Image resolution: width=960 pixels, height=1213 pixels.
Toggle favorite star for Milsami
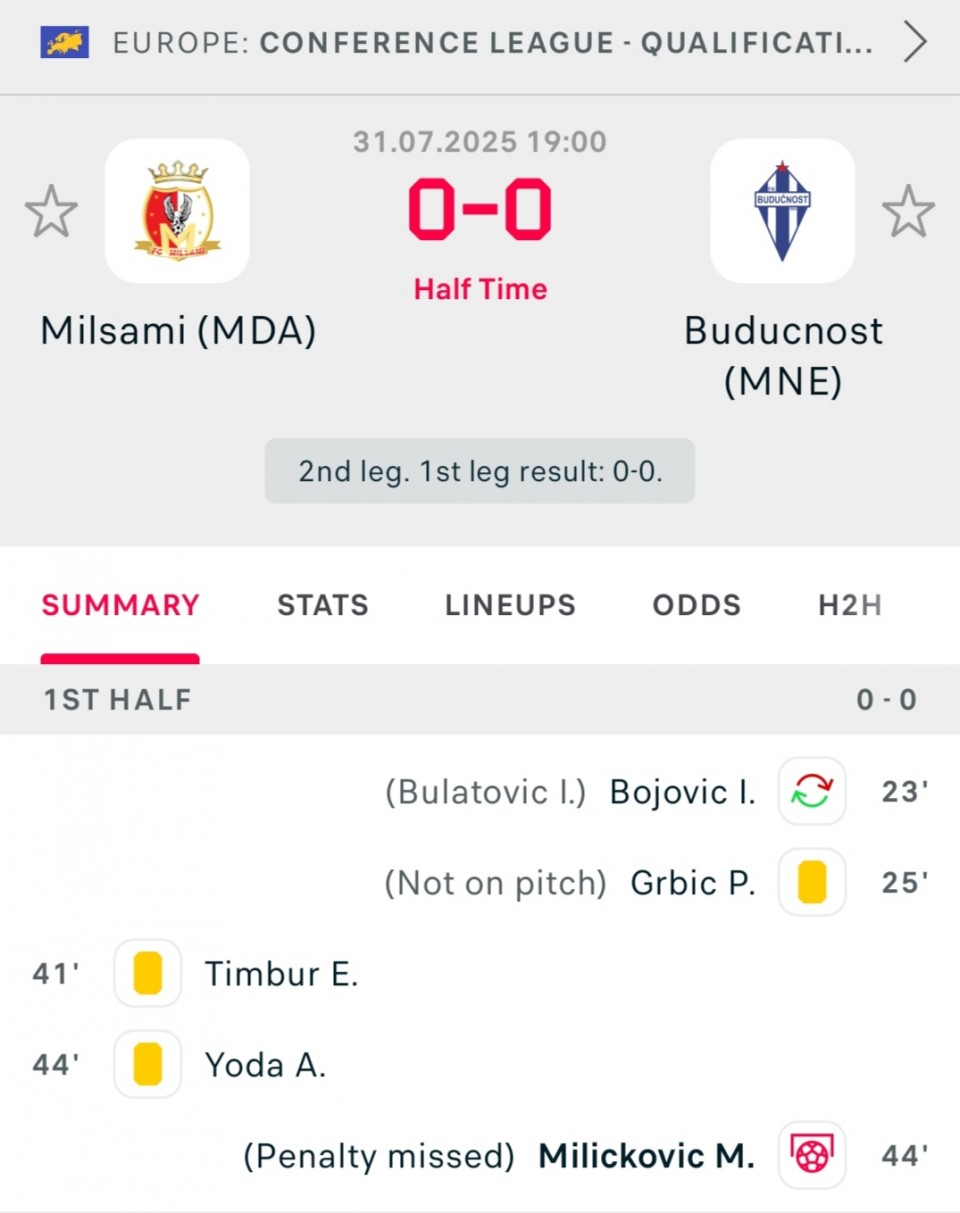[x=51, y=211]
